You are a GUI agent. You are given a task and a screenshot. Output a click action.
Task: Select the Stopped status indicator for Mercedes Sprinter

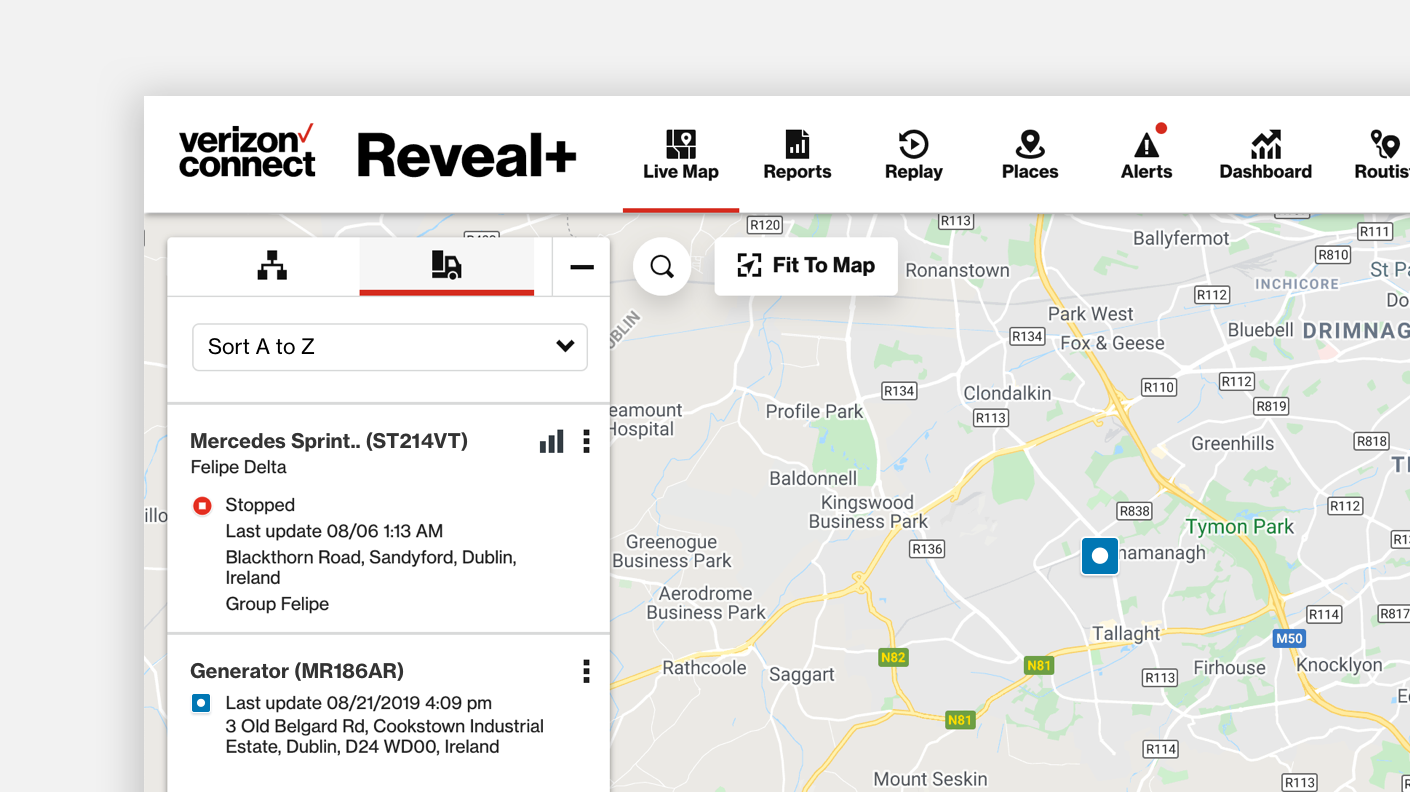(x=203, y=505)
